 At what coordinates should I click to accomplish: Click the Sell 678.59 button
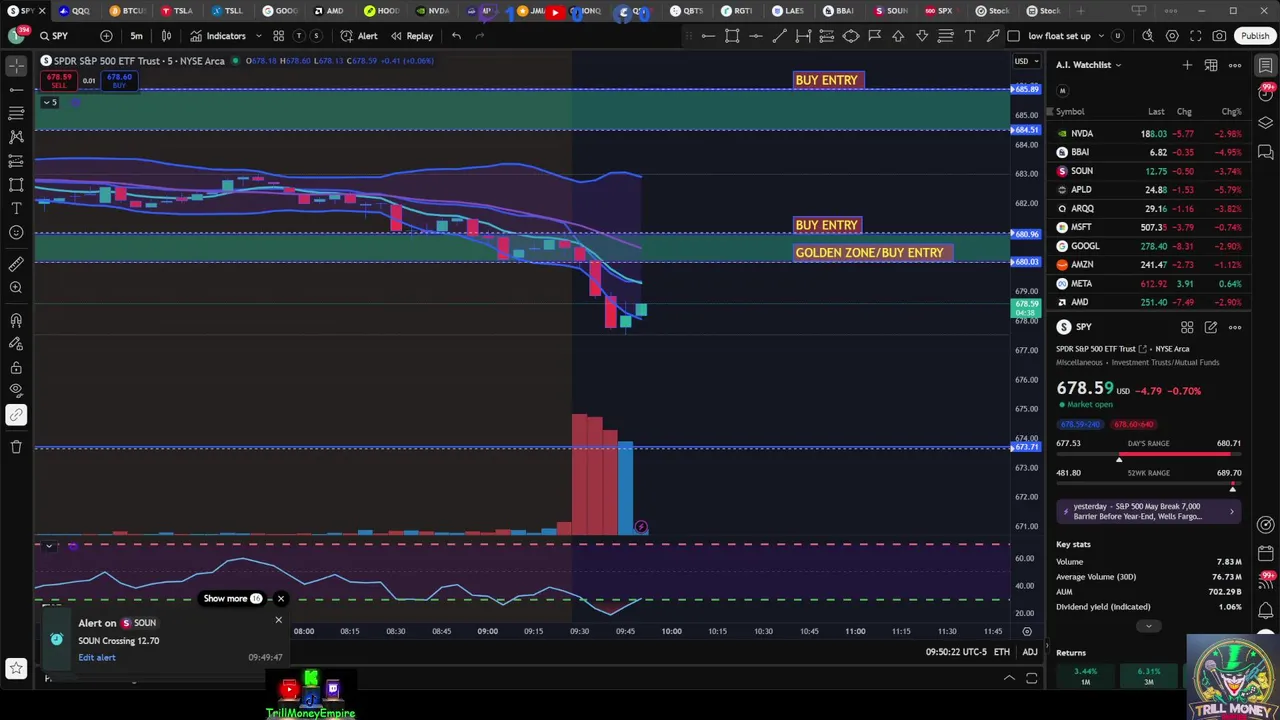(59, 80)
